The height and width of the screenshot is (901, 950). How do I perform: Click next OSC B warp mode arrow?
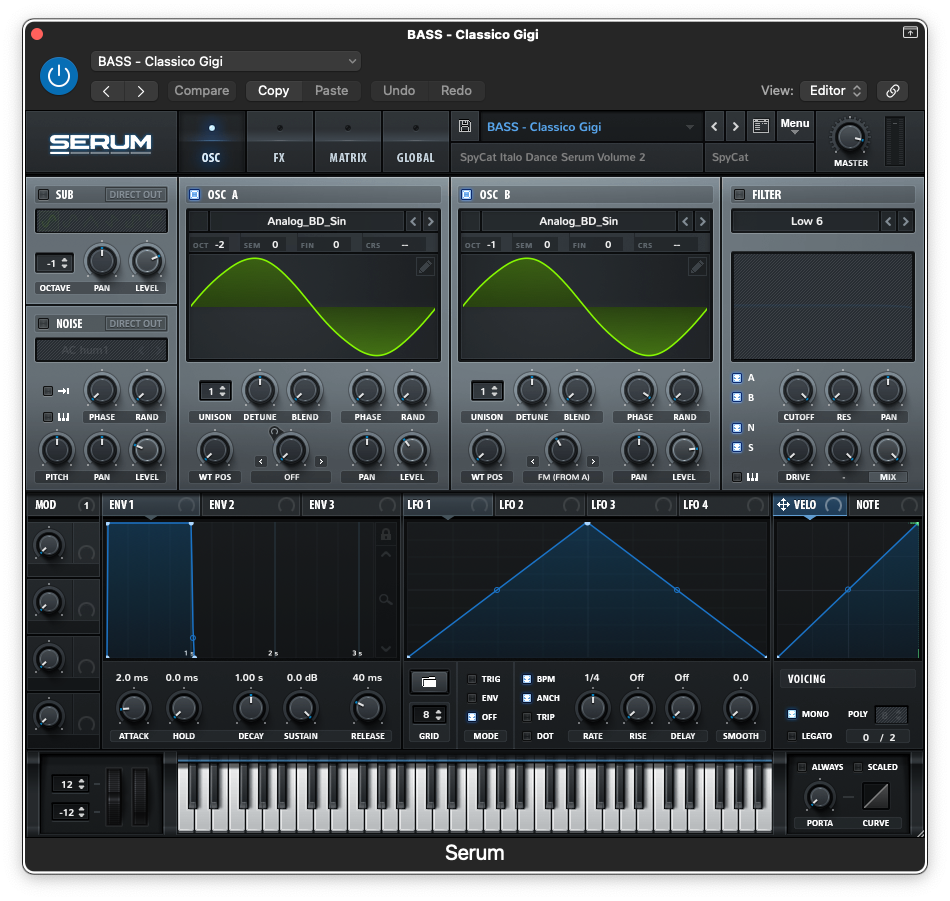tap(593, 462)
